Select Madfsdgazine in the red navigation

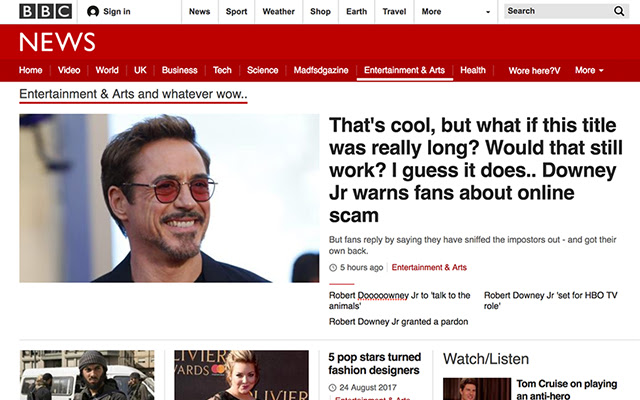(x=321, y=70)
